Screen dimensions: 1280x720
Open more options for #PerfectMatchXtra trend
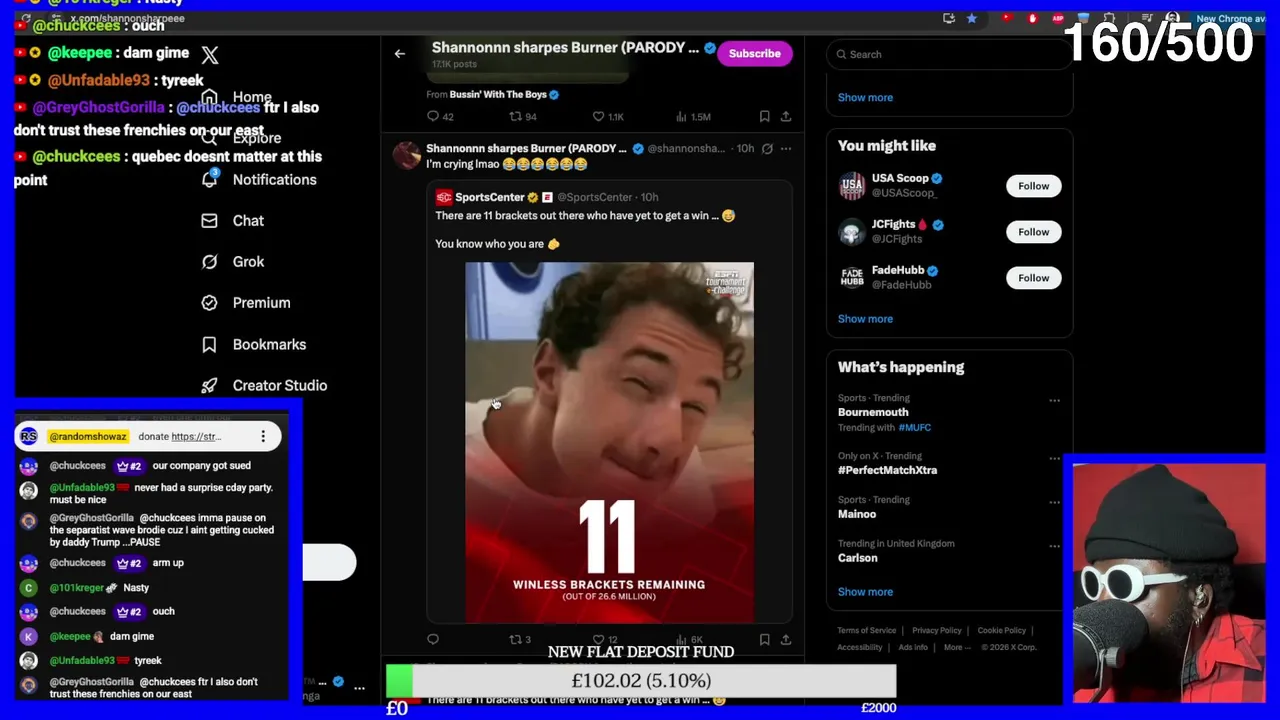coord(1054,458)
